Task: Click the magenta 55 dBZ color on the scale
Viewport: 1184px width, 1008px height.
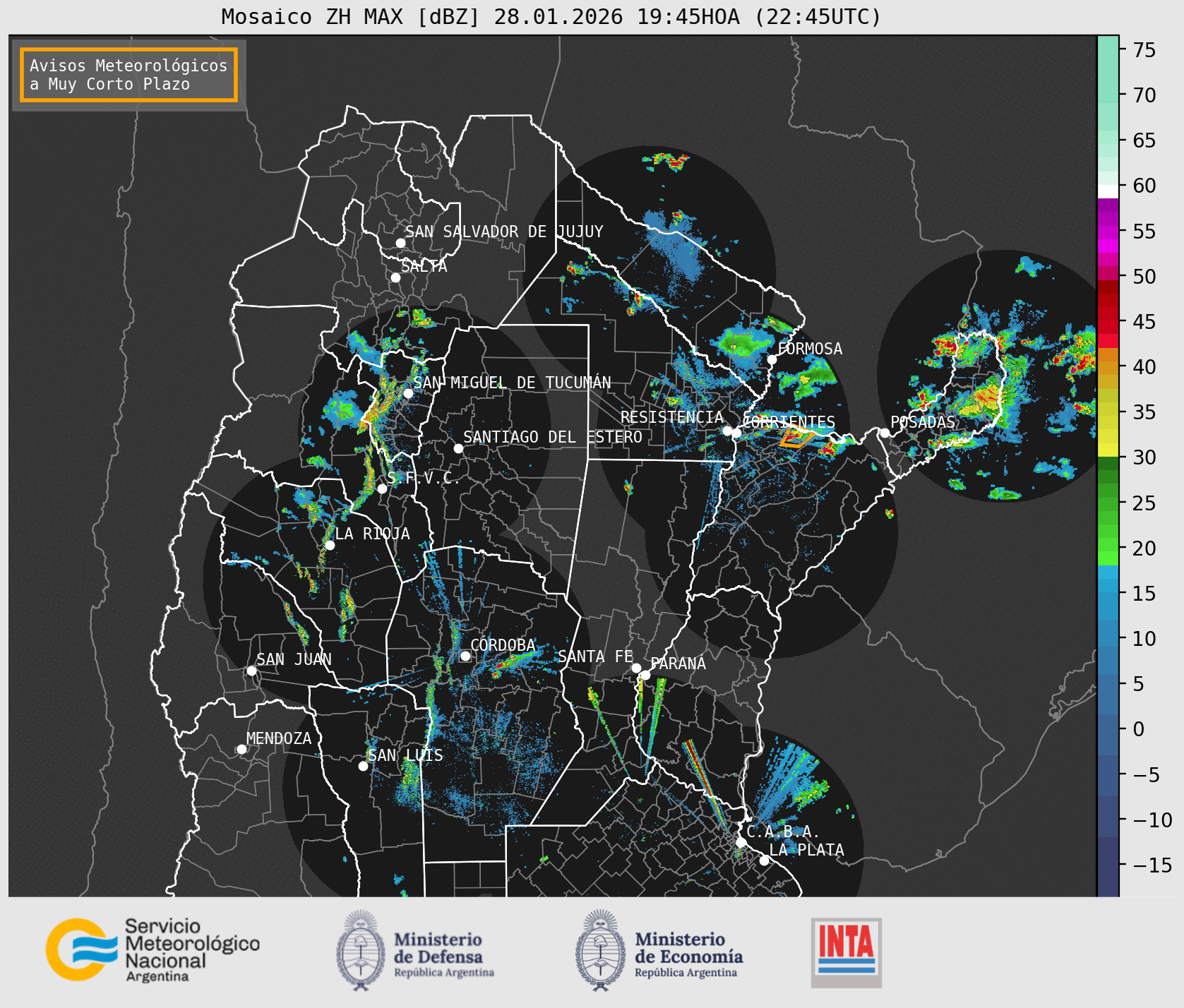Action: pos(1108,232)
